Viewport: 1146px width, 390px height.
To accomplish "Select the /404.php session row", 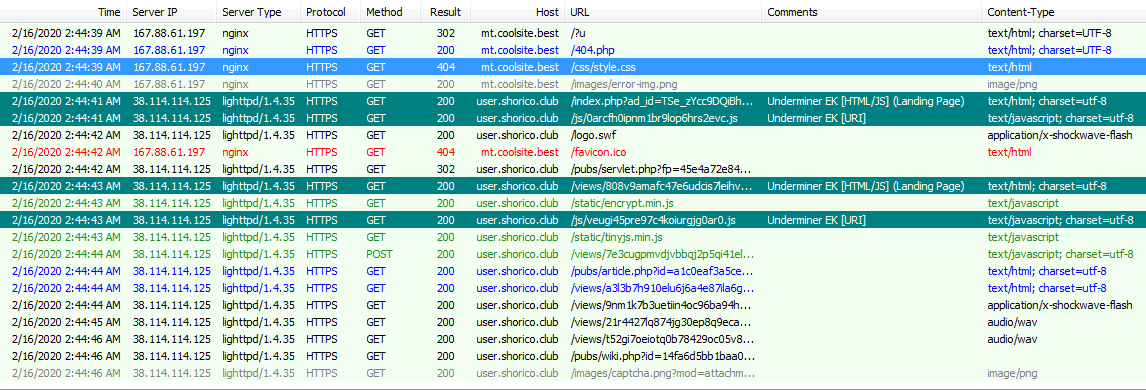I will (573, 50).
